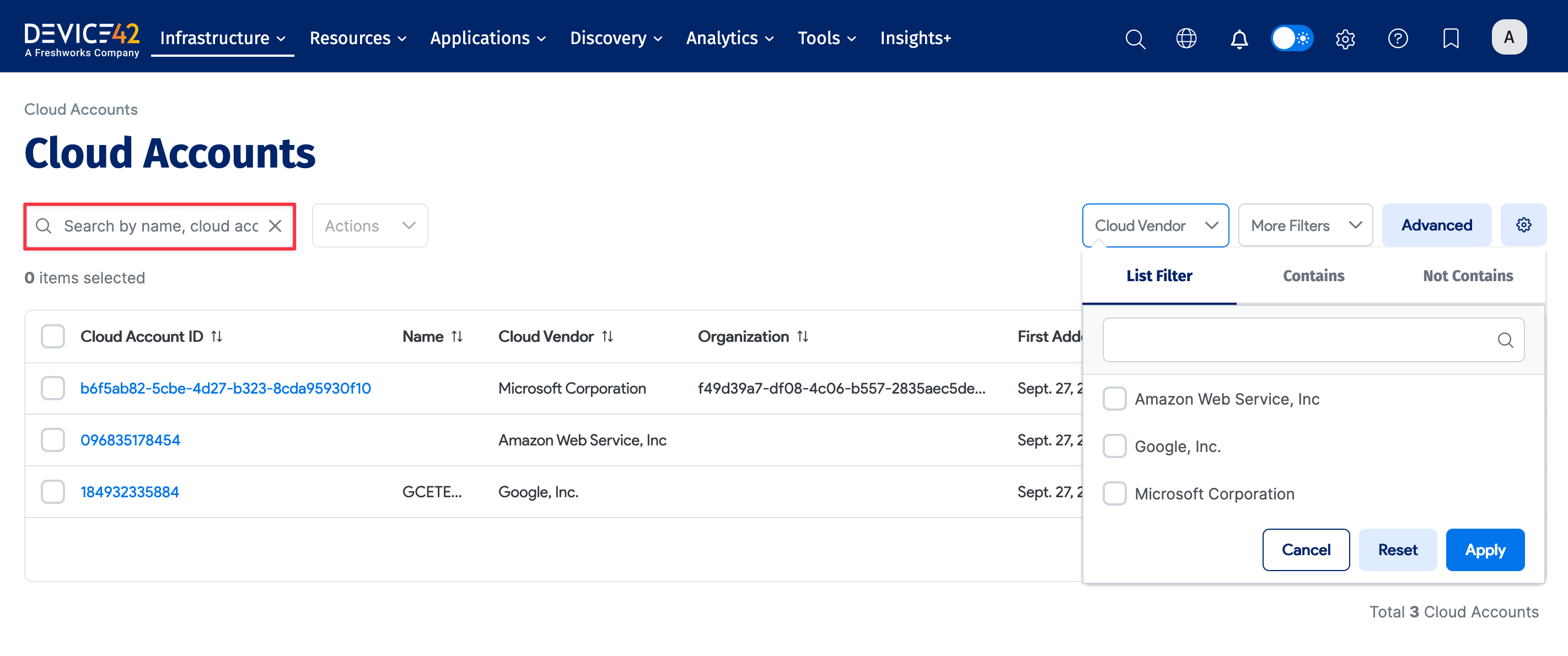Clear the search box with the X icon
The width and height of the screenshot is (1568, 656).
point(276,226)
